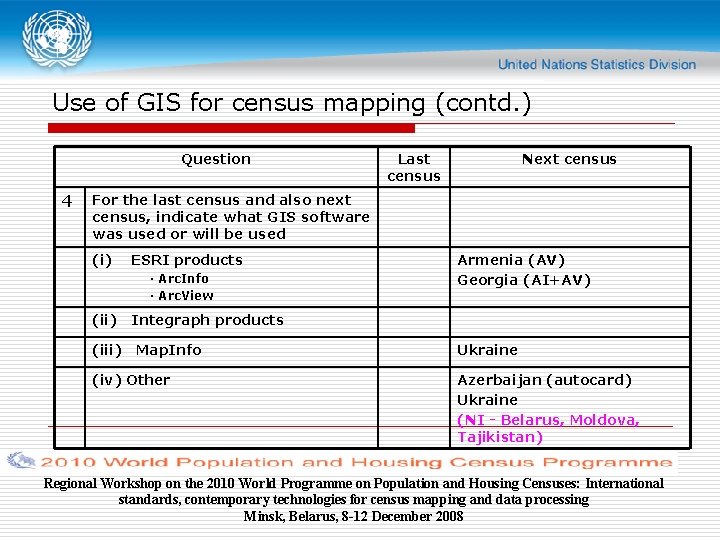Click the 'ArcInfo' bullet item
Viewport: 720px width, 540px height.
180,279
